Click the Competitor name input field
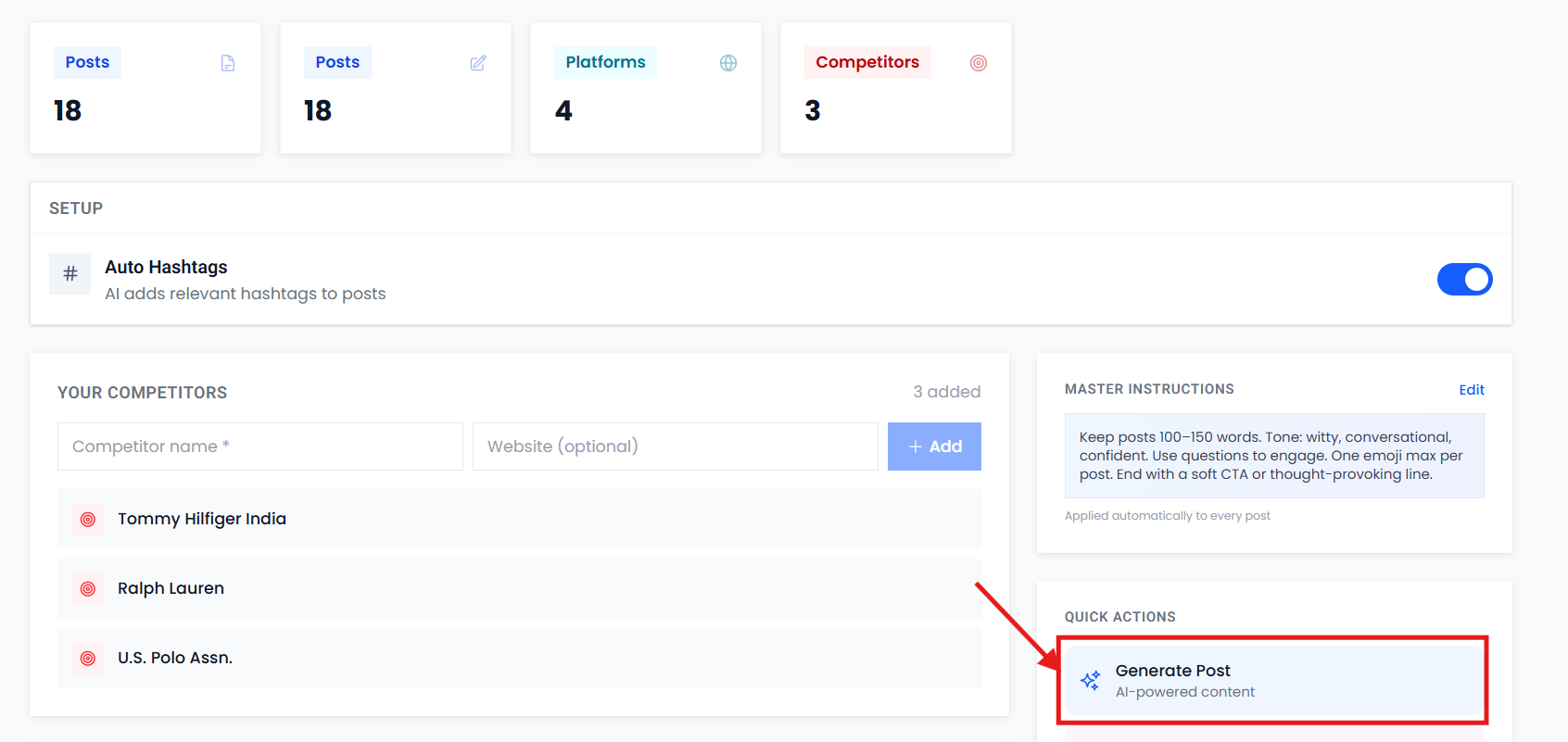The height and width of the screenshot is (742, 1568). pyautogui.click(x=260, y=446)
